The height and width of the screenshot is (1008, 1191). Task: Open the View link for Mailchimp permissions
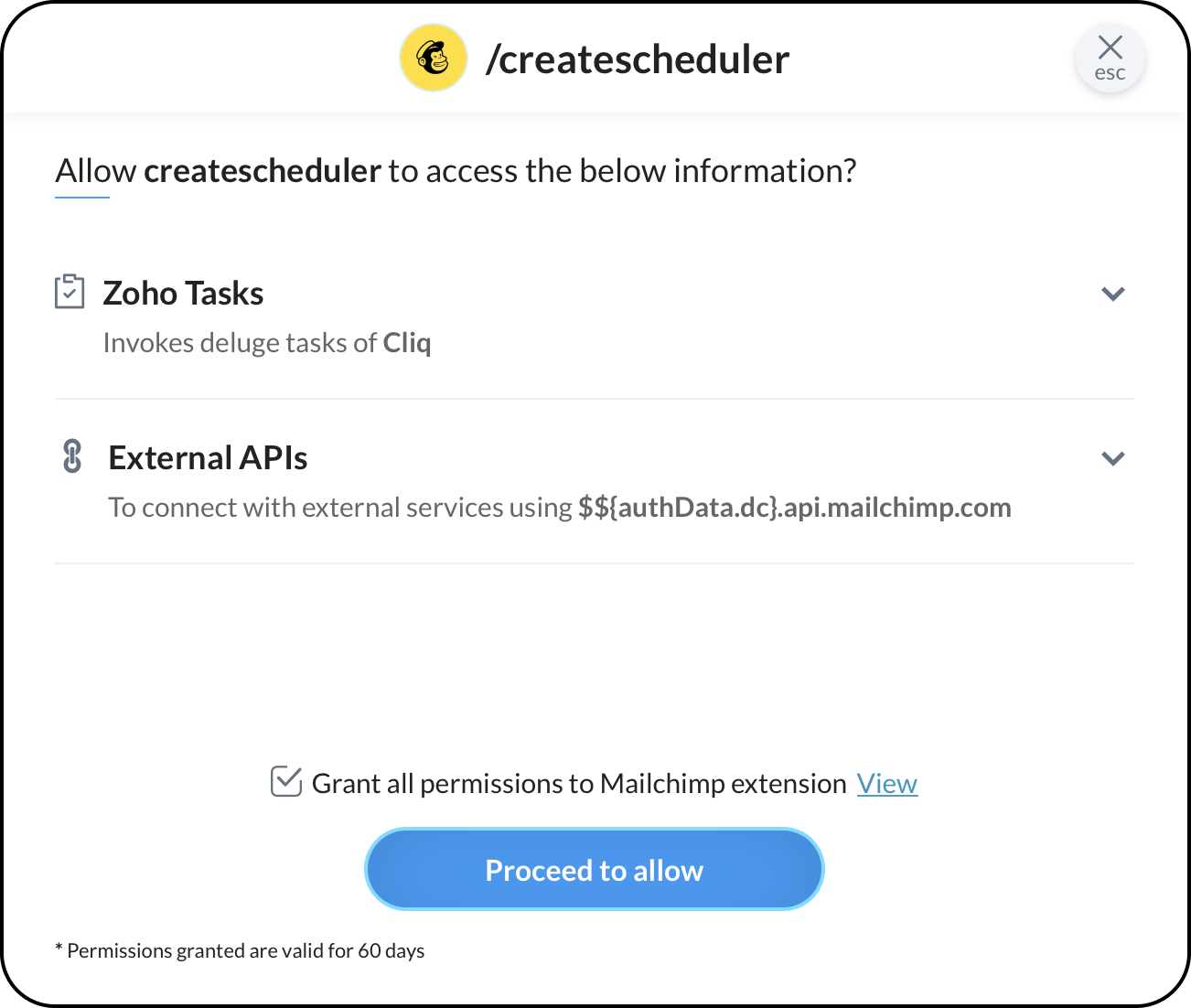click(x=886, y=784)
